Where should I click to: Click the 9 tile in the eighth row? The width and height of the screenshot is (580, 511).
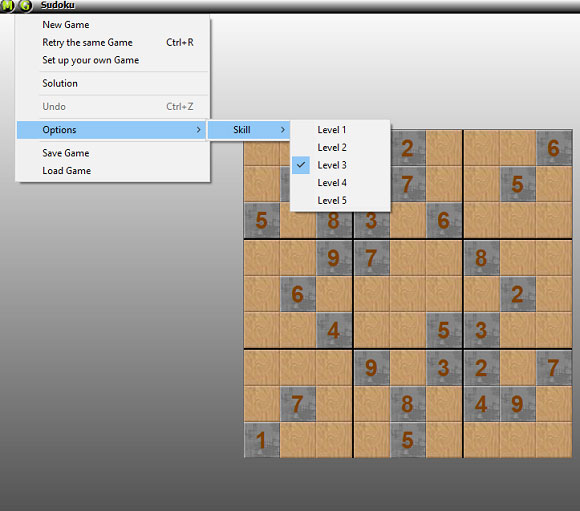click(517, 404)
